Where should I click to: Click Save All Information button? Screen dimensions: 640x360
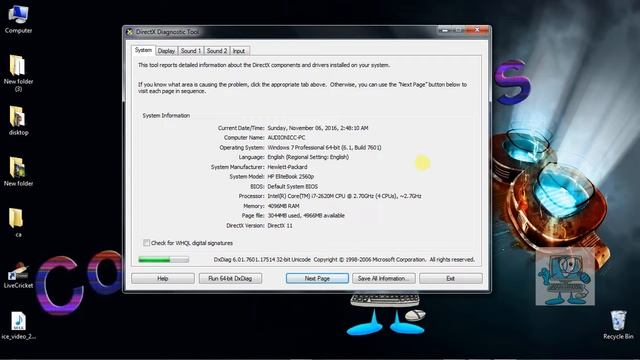[x=384, y=278]
